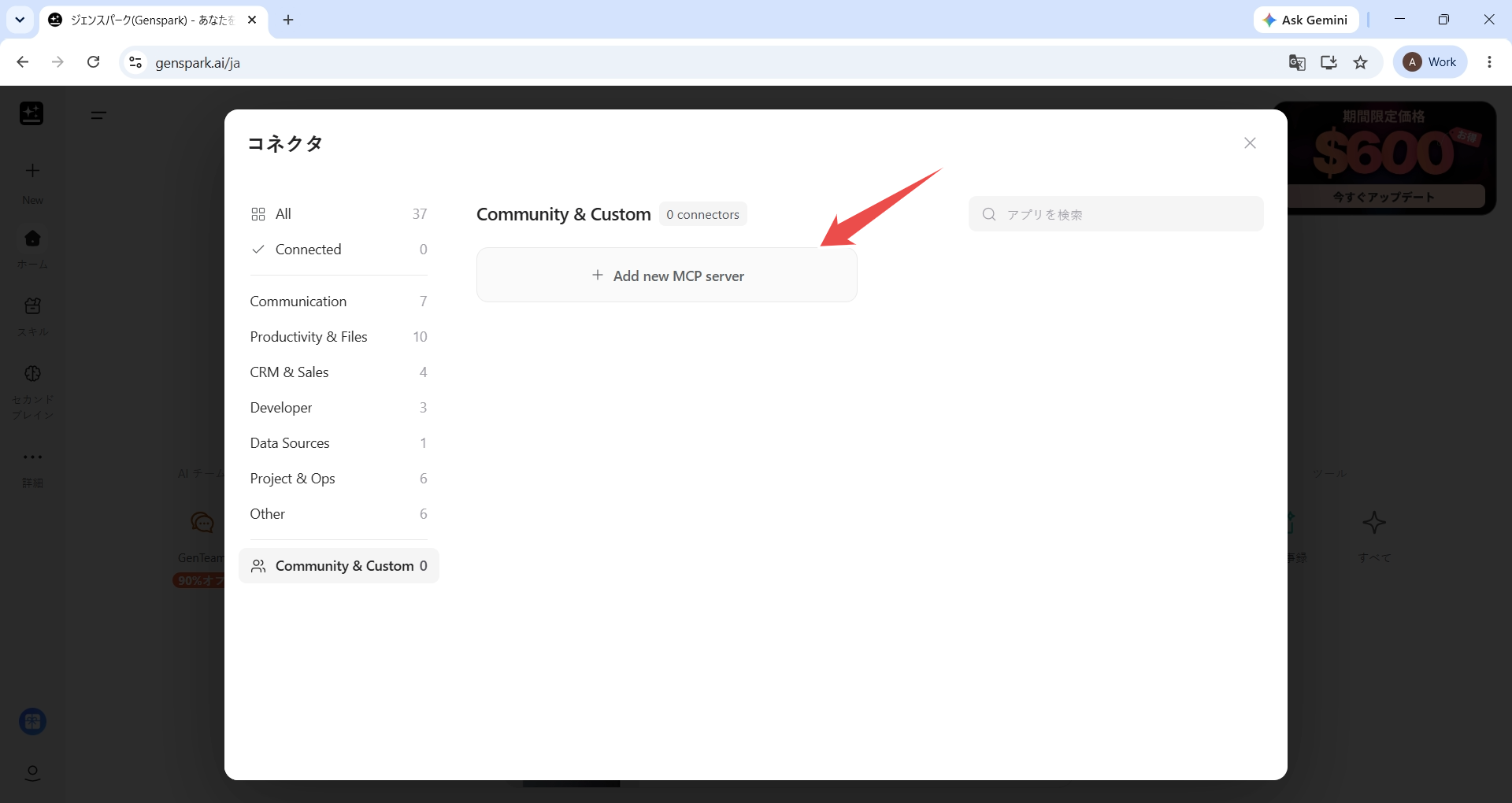Go back in browser history
Viewport: 1512px width, 803px height.
23,62
